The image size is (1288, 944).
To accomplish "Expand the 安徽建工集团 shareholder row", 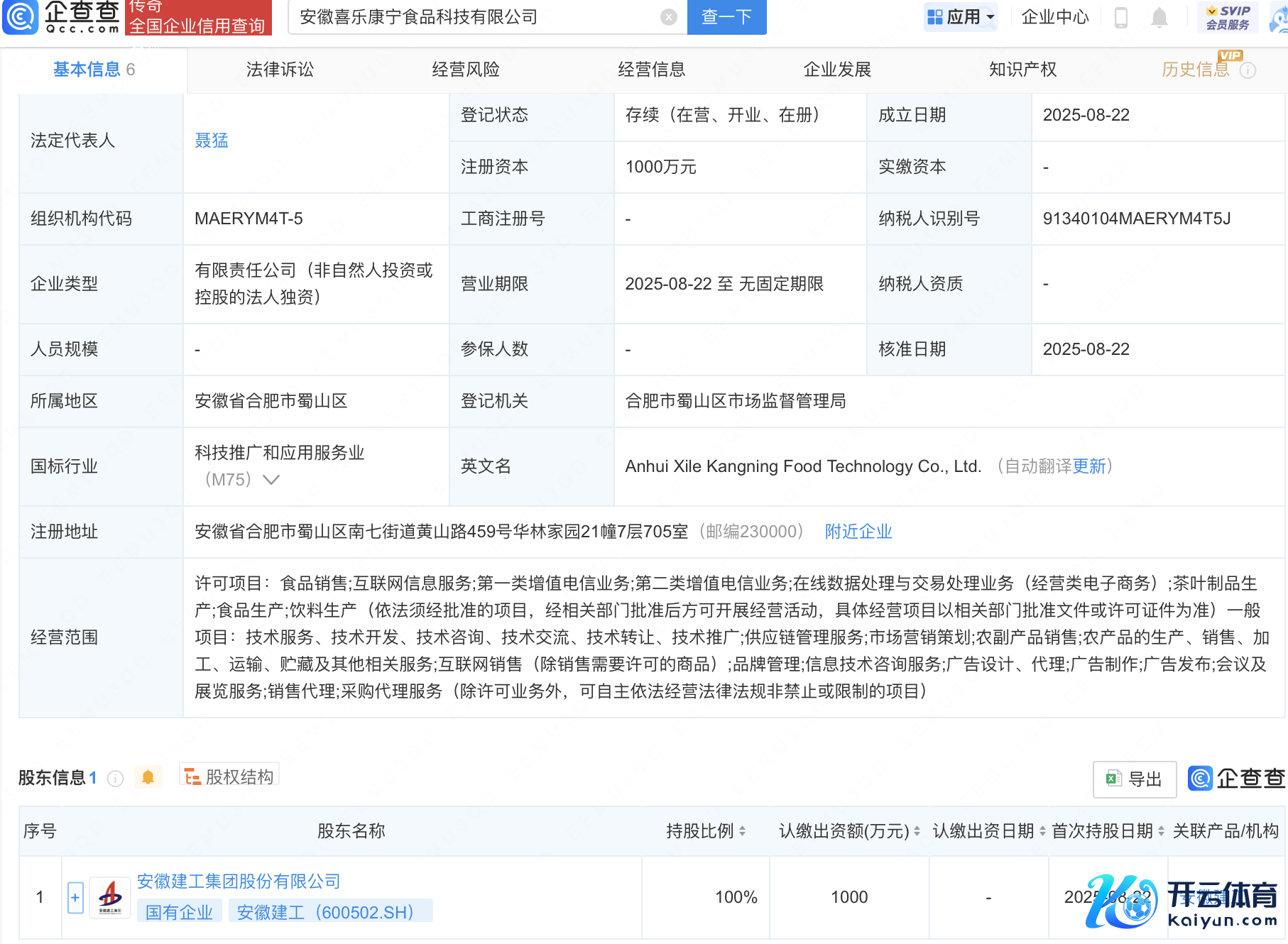I will coord(75,897).
